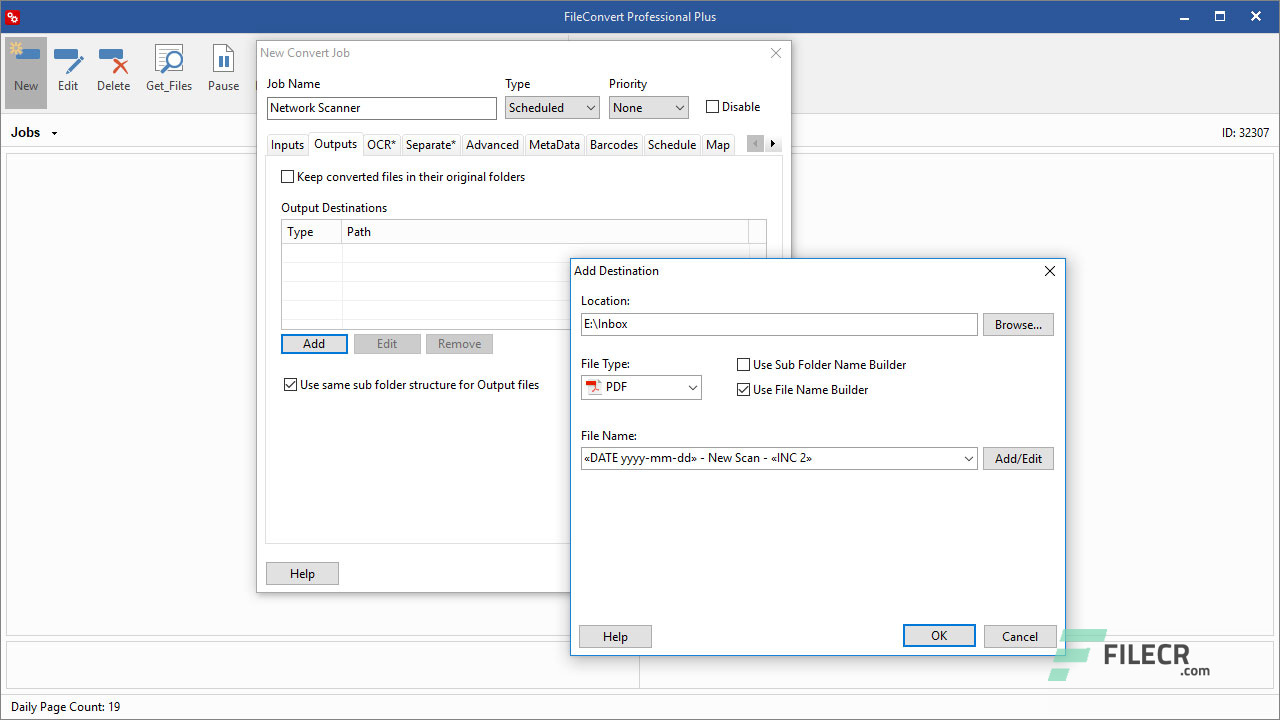Uncheck Use File Name Builder
Image resolution: width=1280 pixels, height=720 pixels.
pyautogui.click(x=743, y=390)
